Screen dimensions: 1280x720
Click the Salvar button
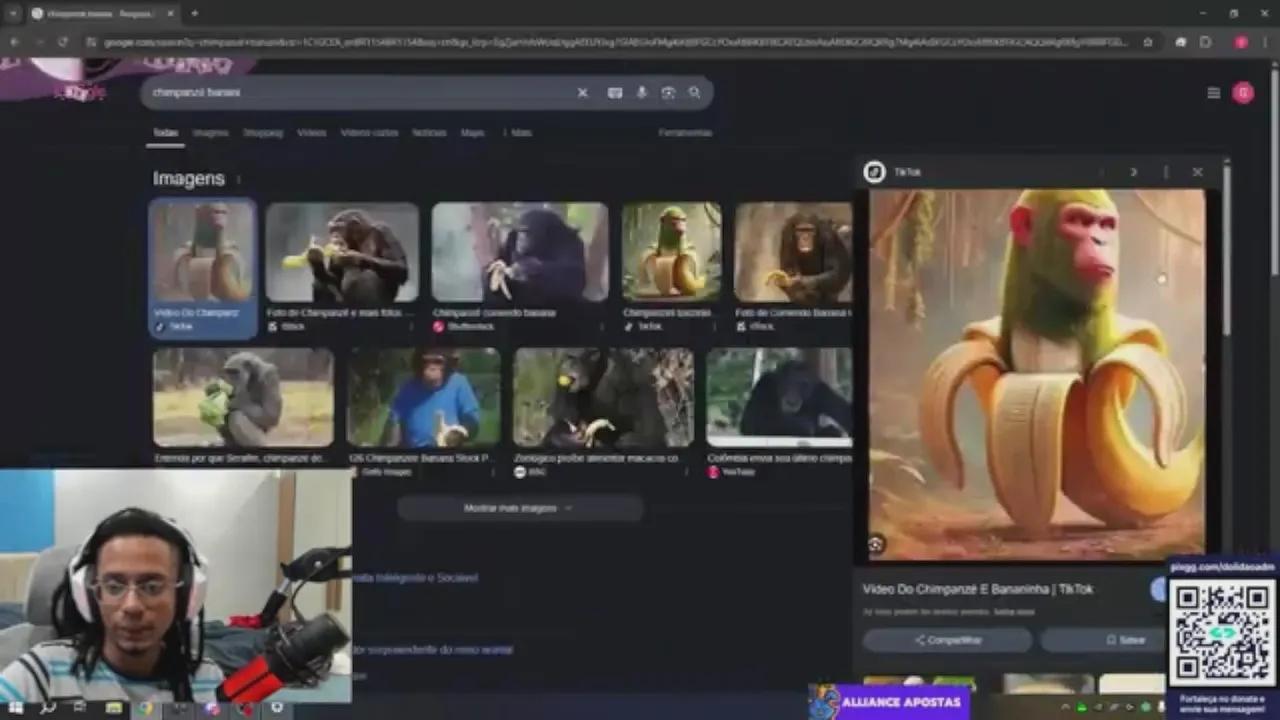pyautogui.click(x=1125, y=639)
